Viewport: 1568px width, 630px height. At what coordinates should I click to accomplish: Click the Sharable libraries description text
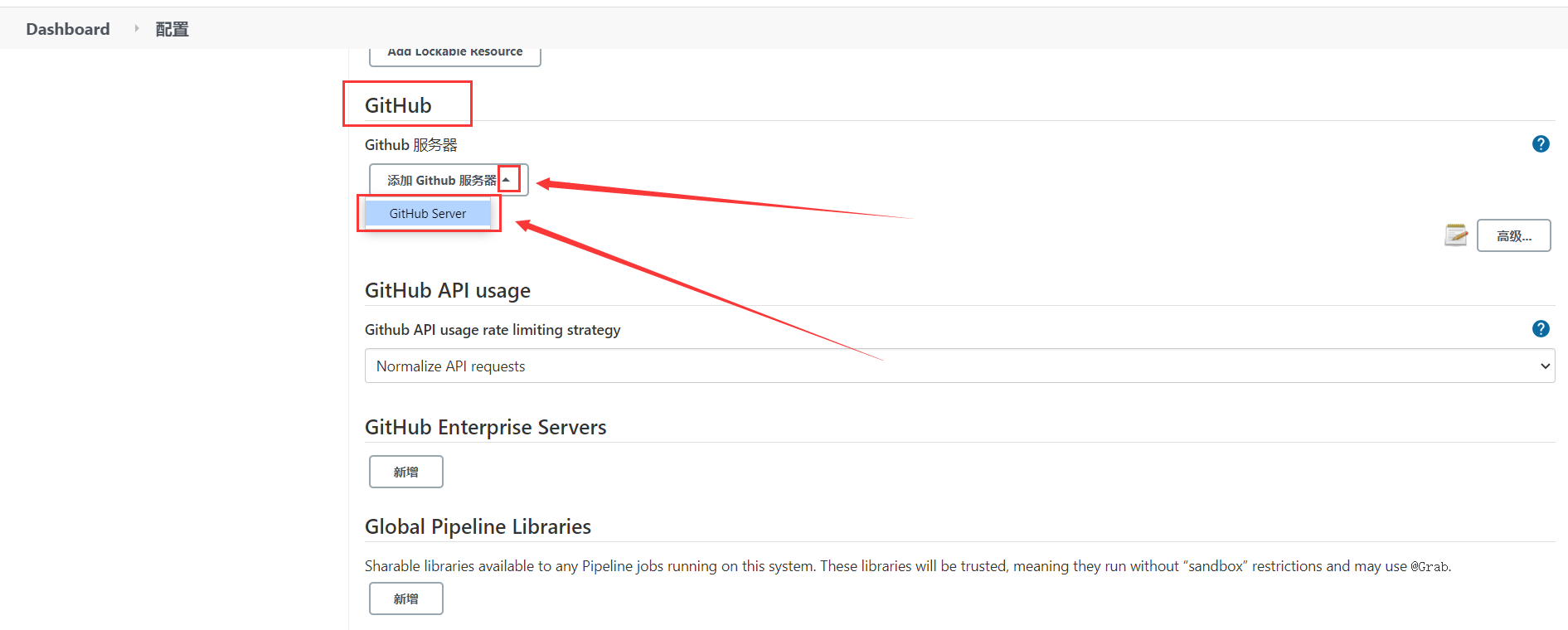click(x=908, y=566)
